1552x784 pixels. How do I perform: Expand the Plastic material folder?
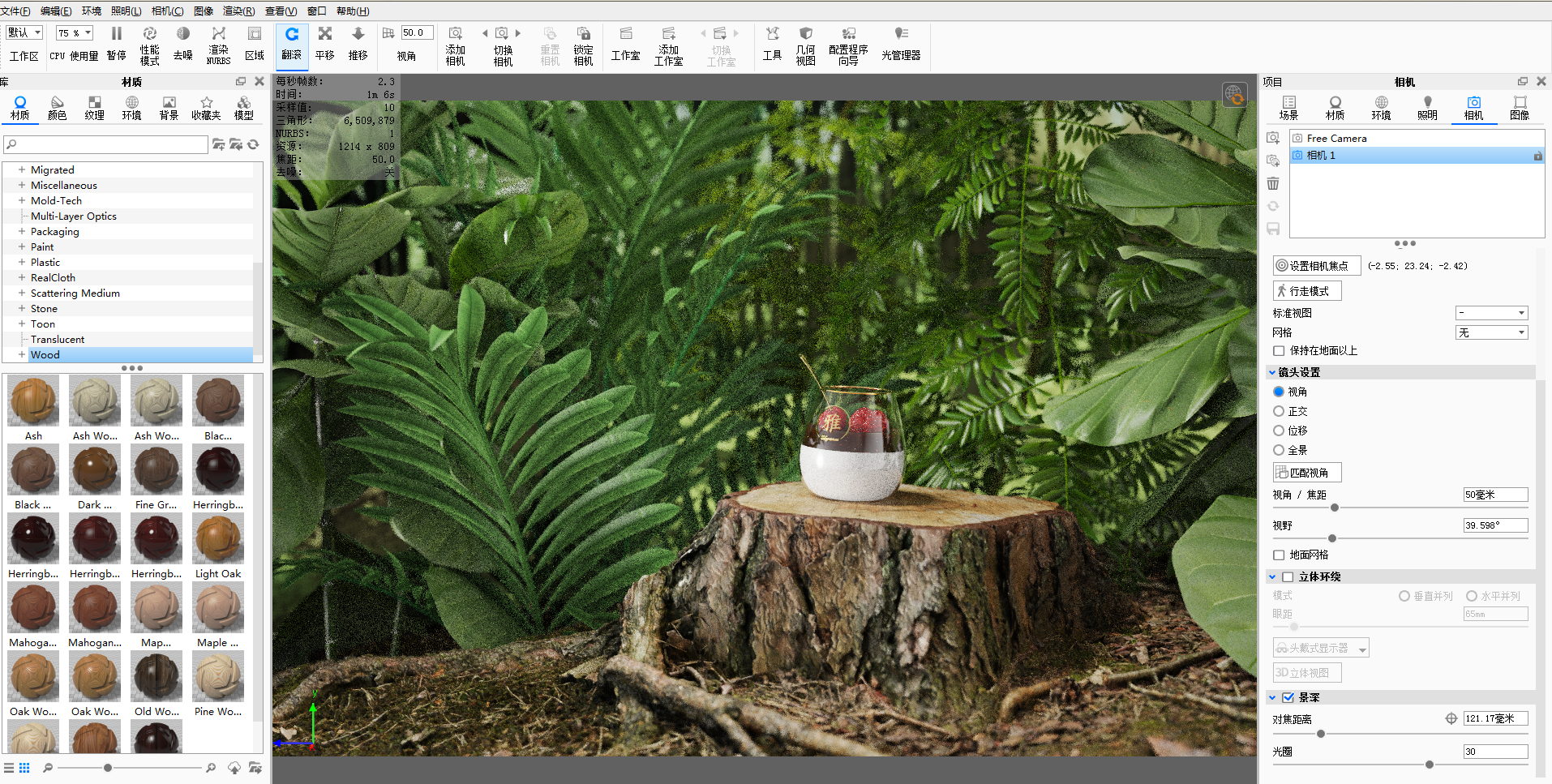22,262
